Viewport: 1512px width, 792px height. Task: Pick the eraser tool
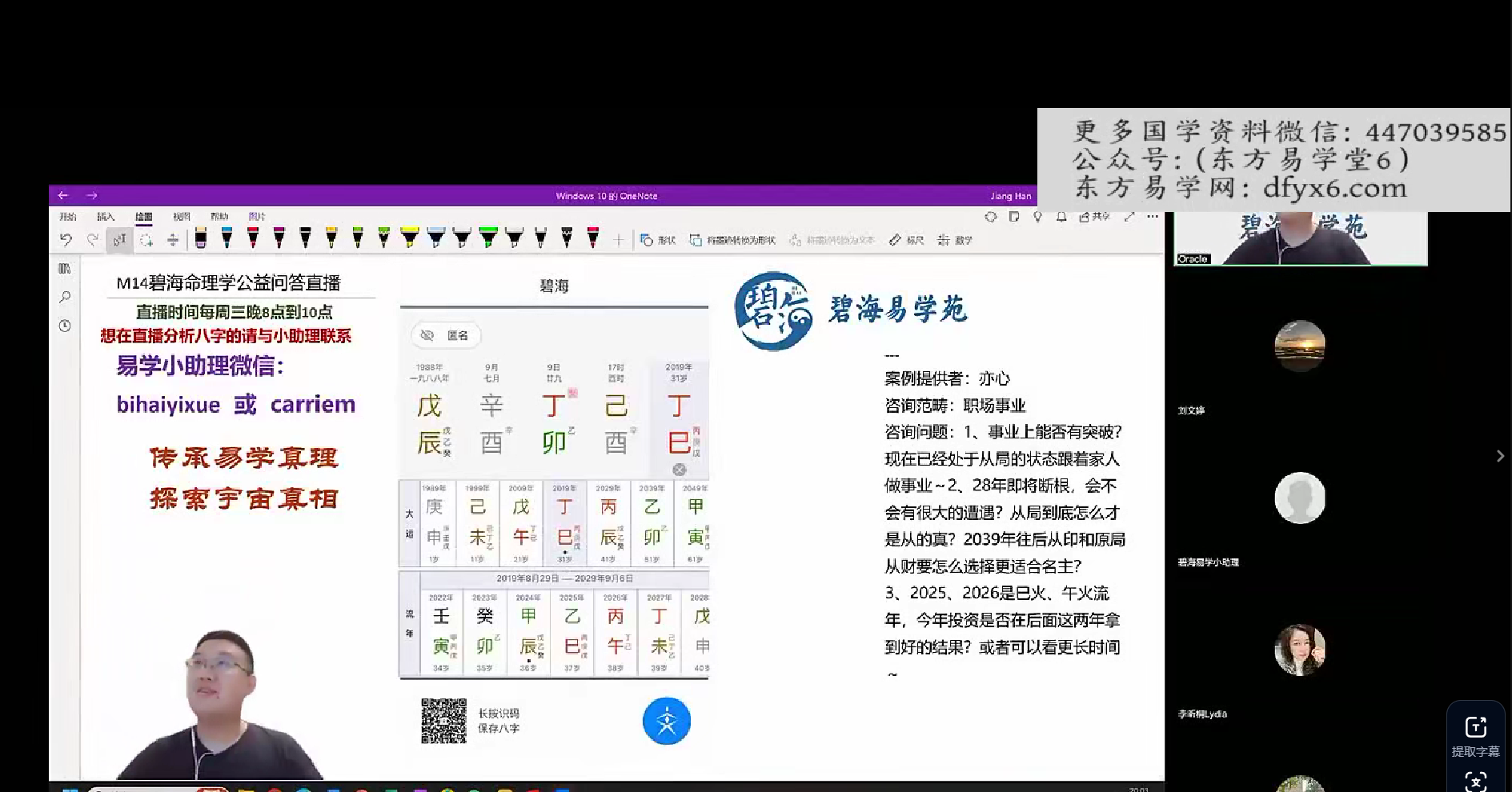click(x=200, y=238)
